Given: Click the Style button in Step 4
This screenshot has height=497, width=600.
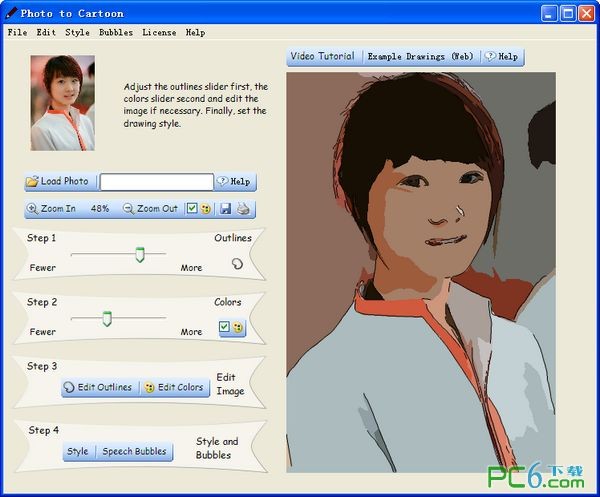Looking at the screenshot, I should pyautogui.click(x=78, y=451).
